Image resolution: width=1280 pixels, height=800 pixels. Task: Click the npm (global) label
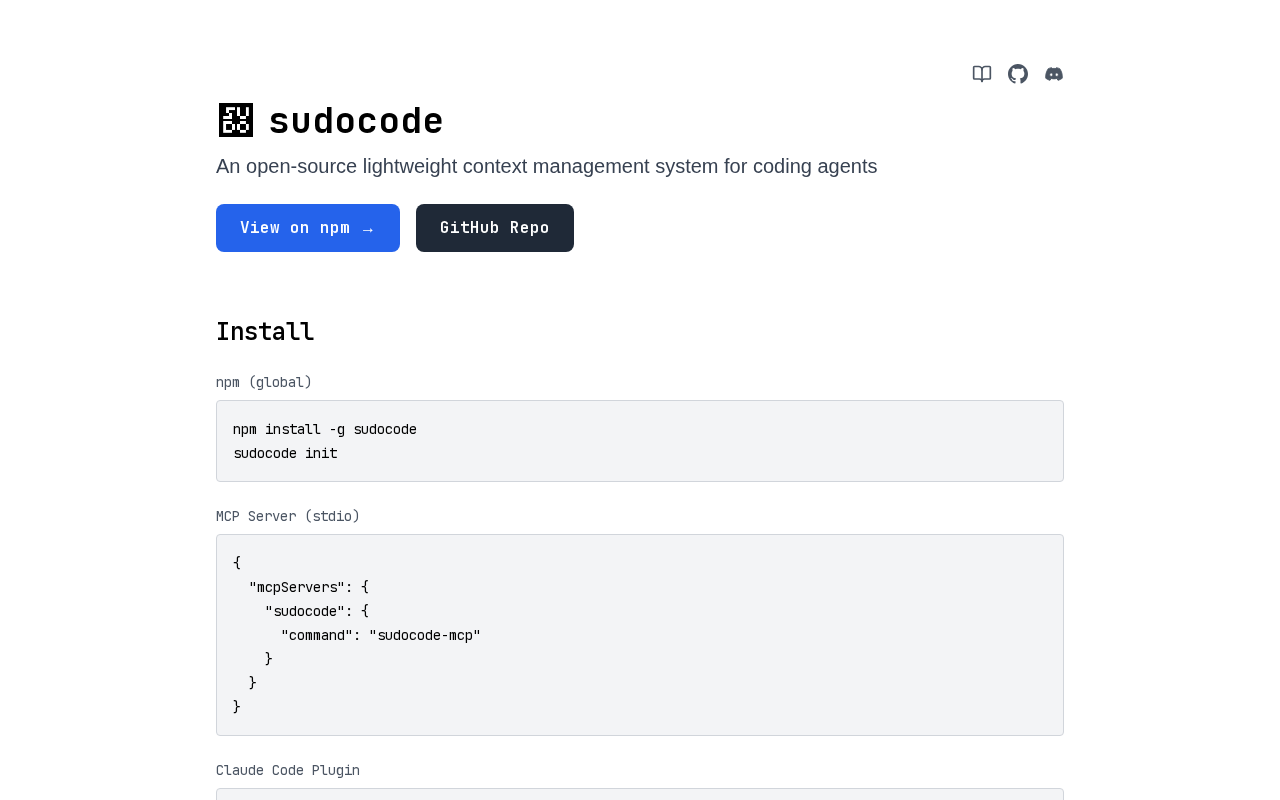coord(264,382)
